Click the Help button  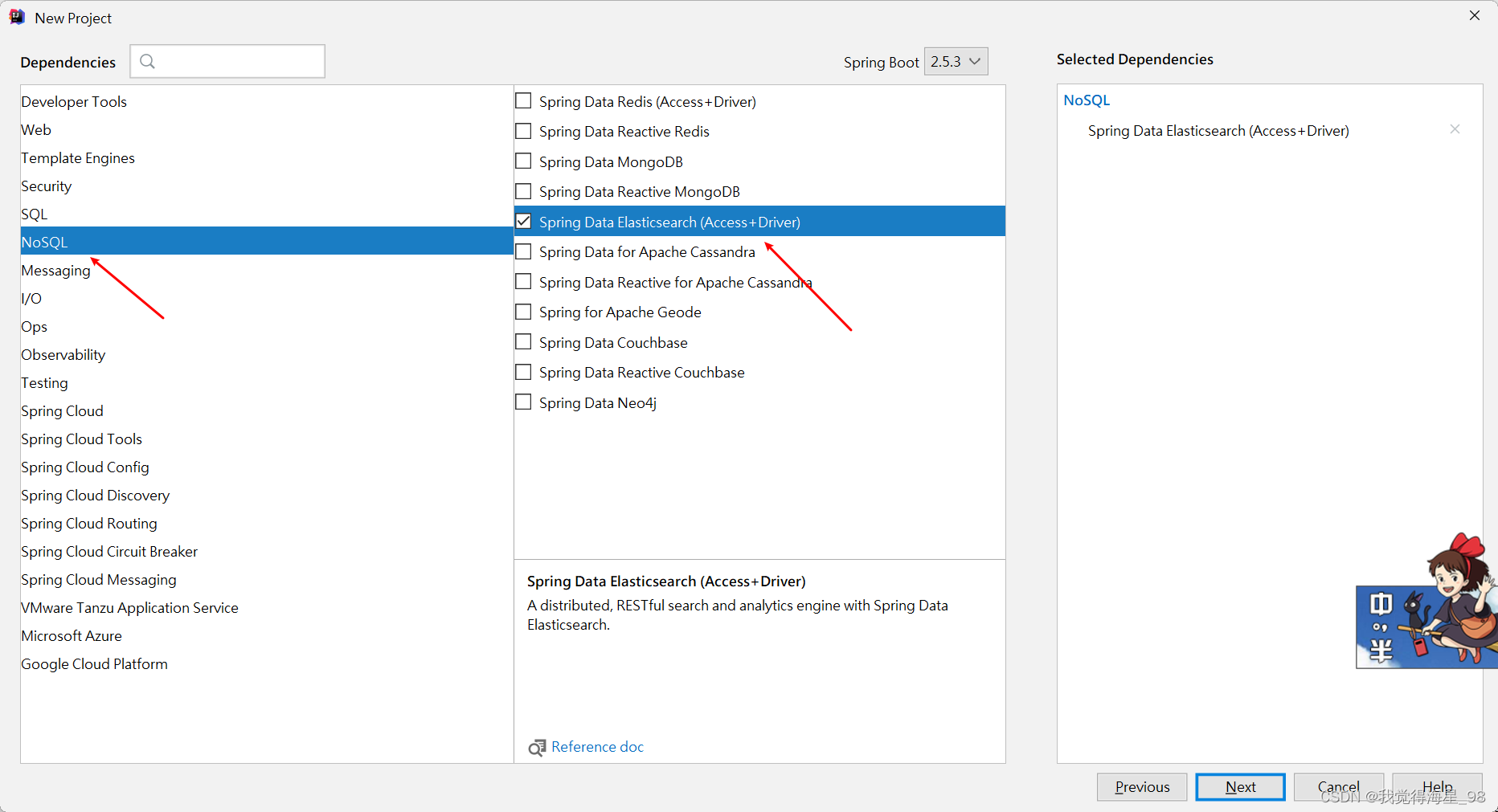pos(1437,787)
